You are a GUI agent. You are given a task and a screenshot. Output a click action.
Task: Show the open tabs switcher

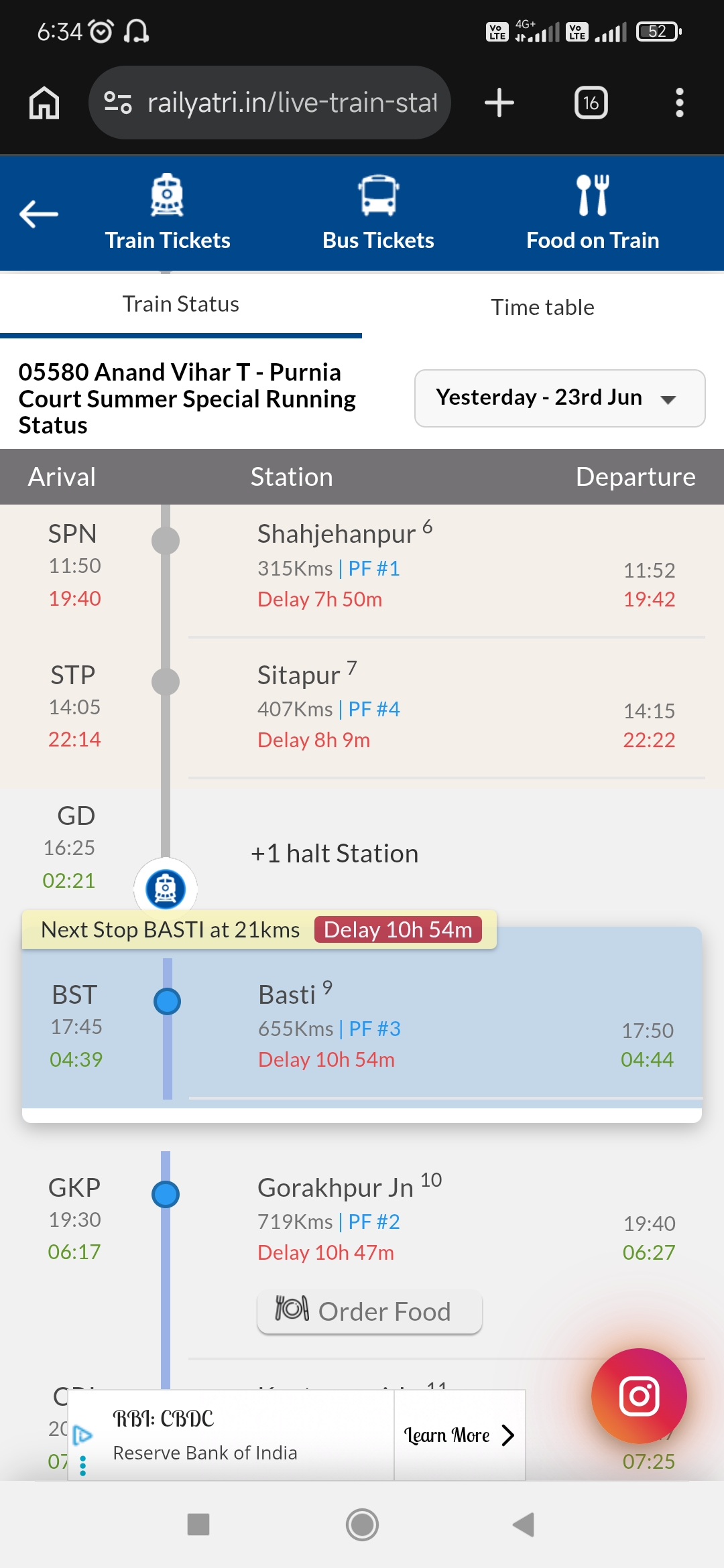click(591, 103)
